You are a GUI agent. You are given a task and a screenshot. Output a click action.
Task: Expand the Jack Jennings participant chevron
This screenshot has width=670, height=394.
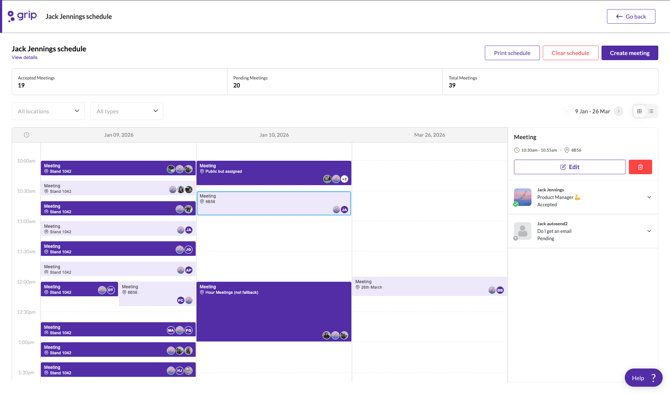tap(649, 197)
